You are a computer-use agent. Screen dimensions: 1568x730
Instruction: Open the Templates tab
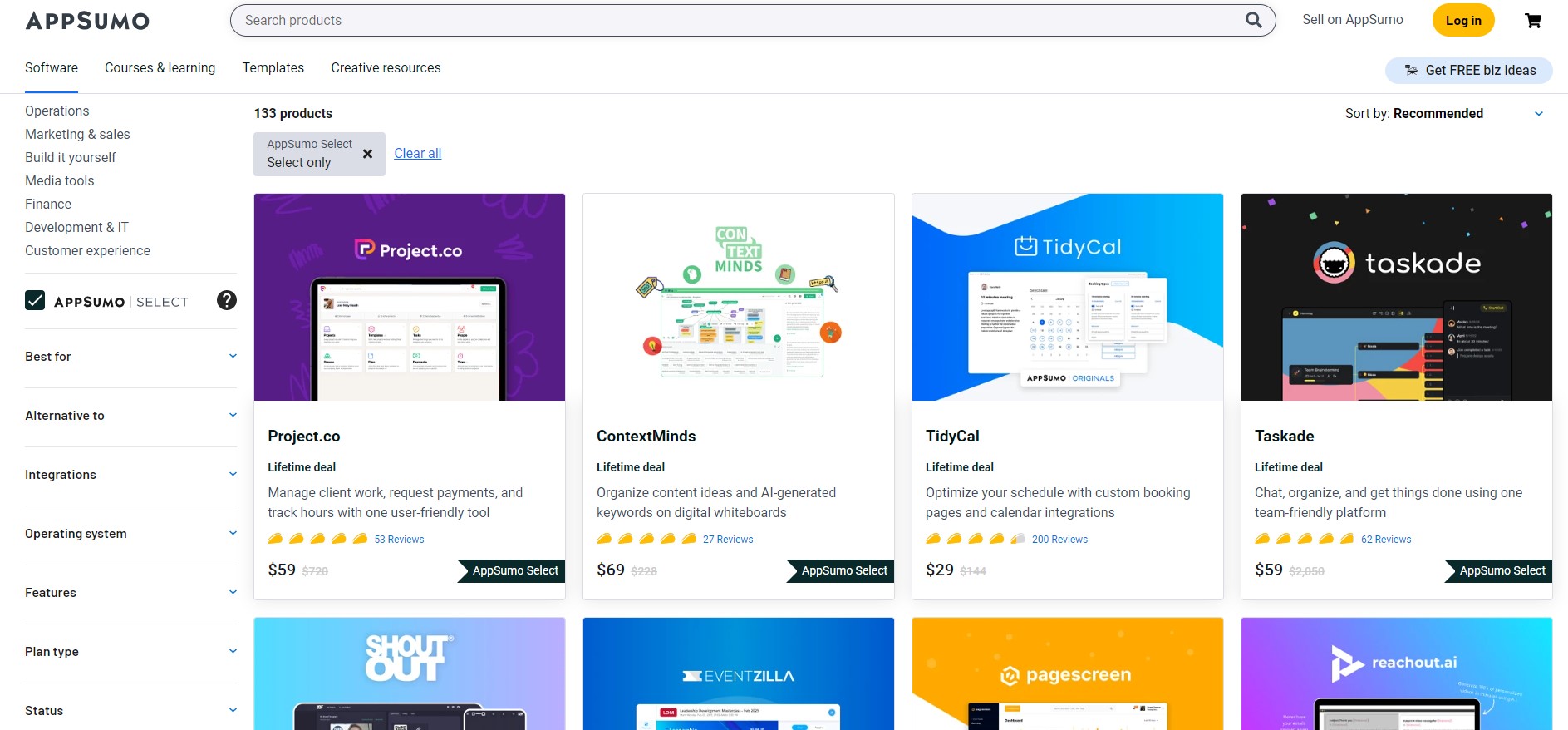pyautogui.click(x=273, y=68)
